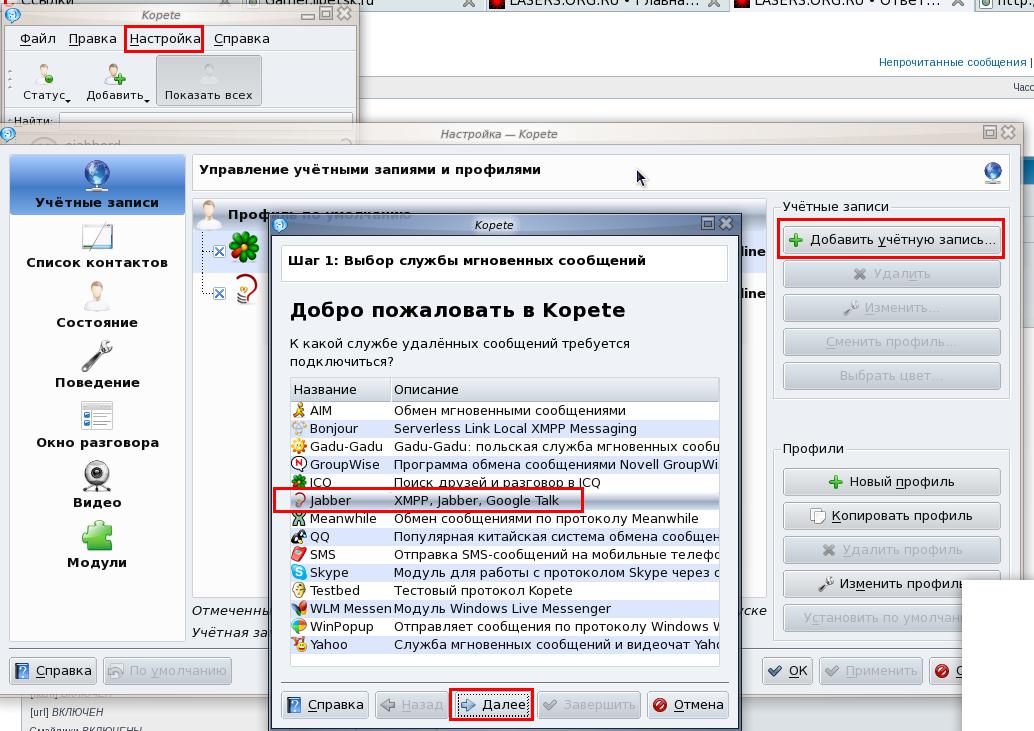Select the Meanwhile protocol row
This screenshot has width=1034, height=731.
504,518
